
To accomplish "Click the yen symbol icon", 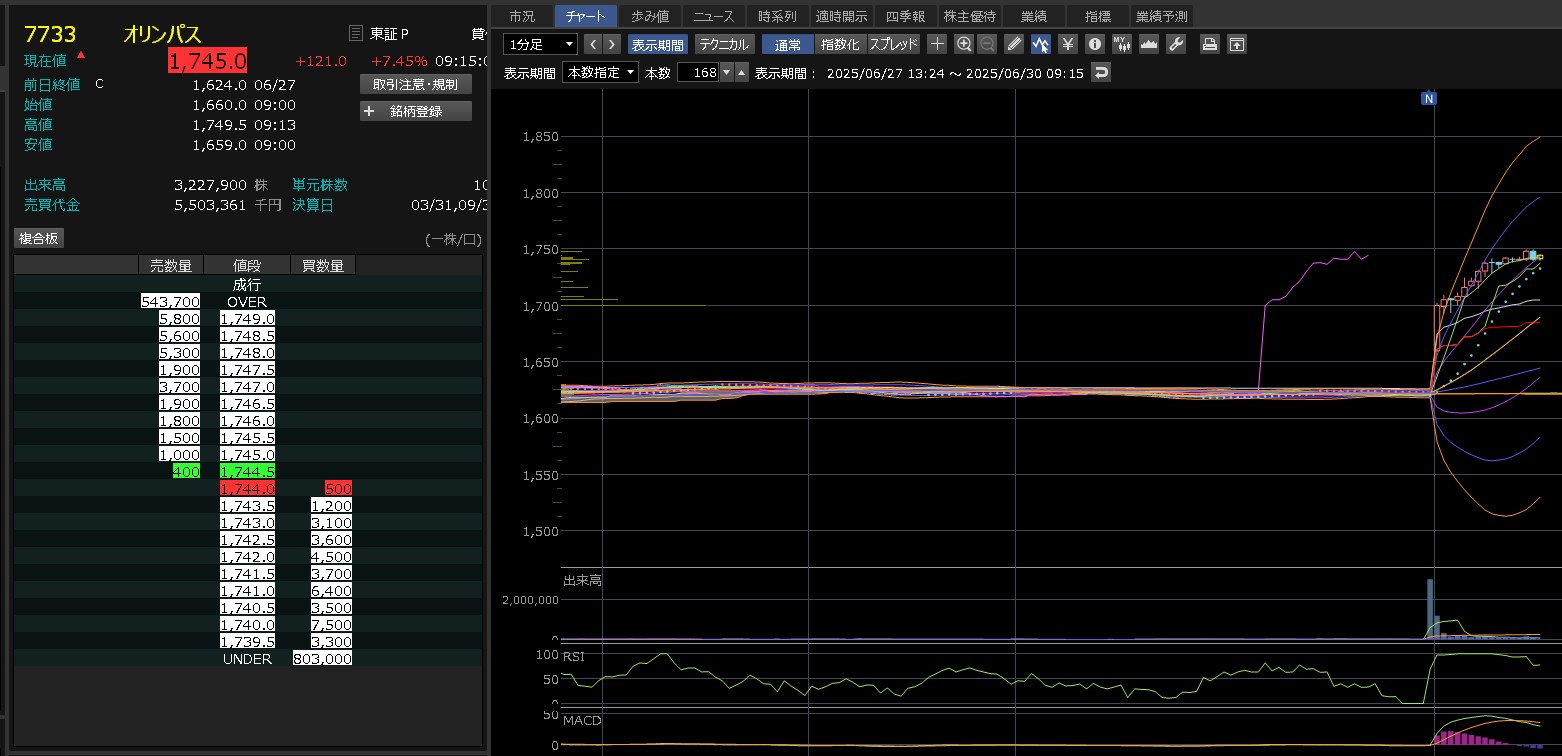I will pos(1068,44).
